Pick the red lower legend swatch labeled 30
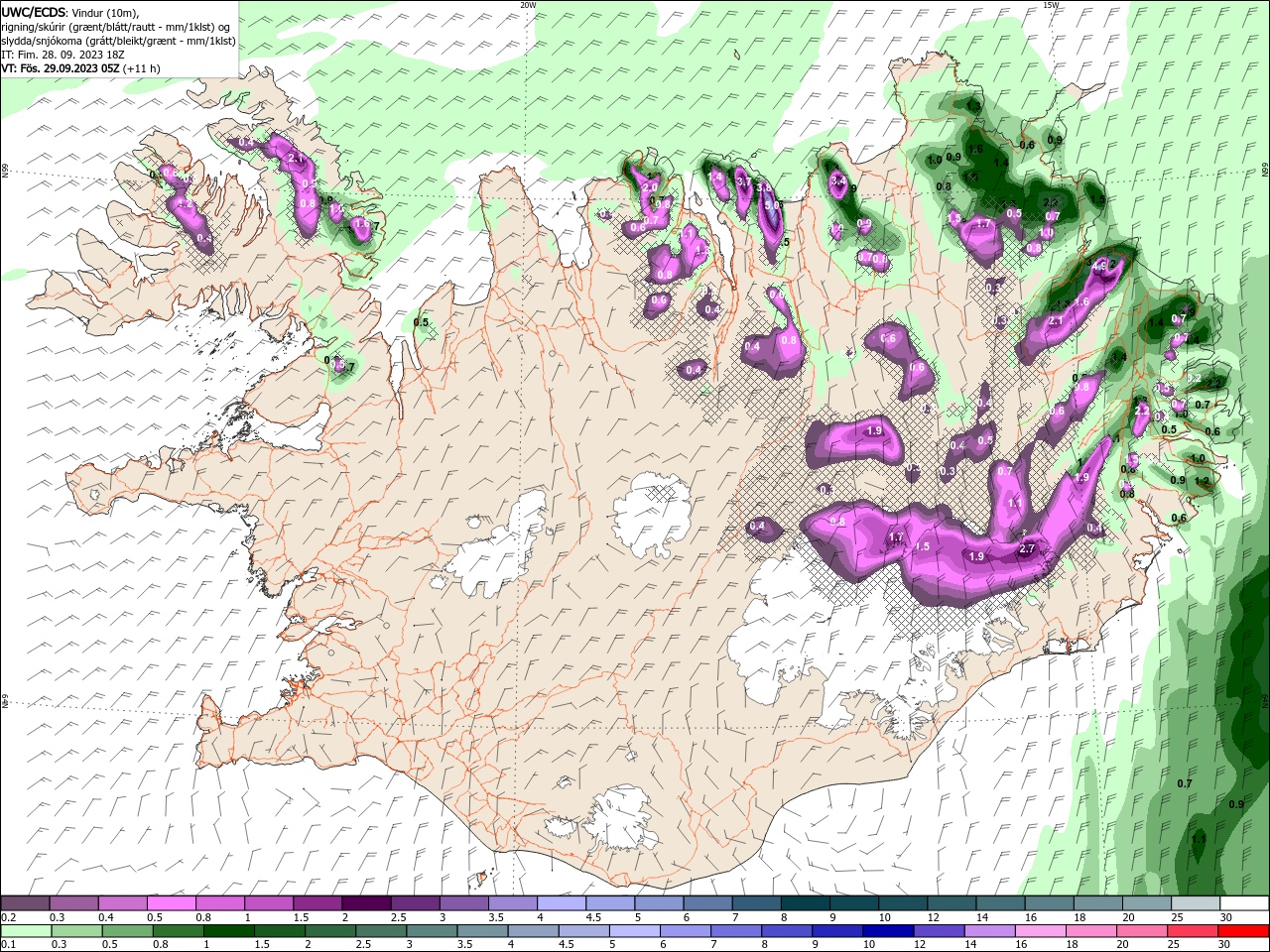Image resolution: width=1270 pixels, height=952 pixels. (x=1244, y=931)
